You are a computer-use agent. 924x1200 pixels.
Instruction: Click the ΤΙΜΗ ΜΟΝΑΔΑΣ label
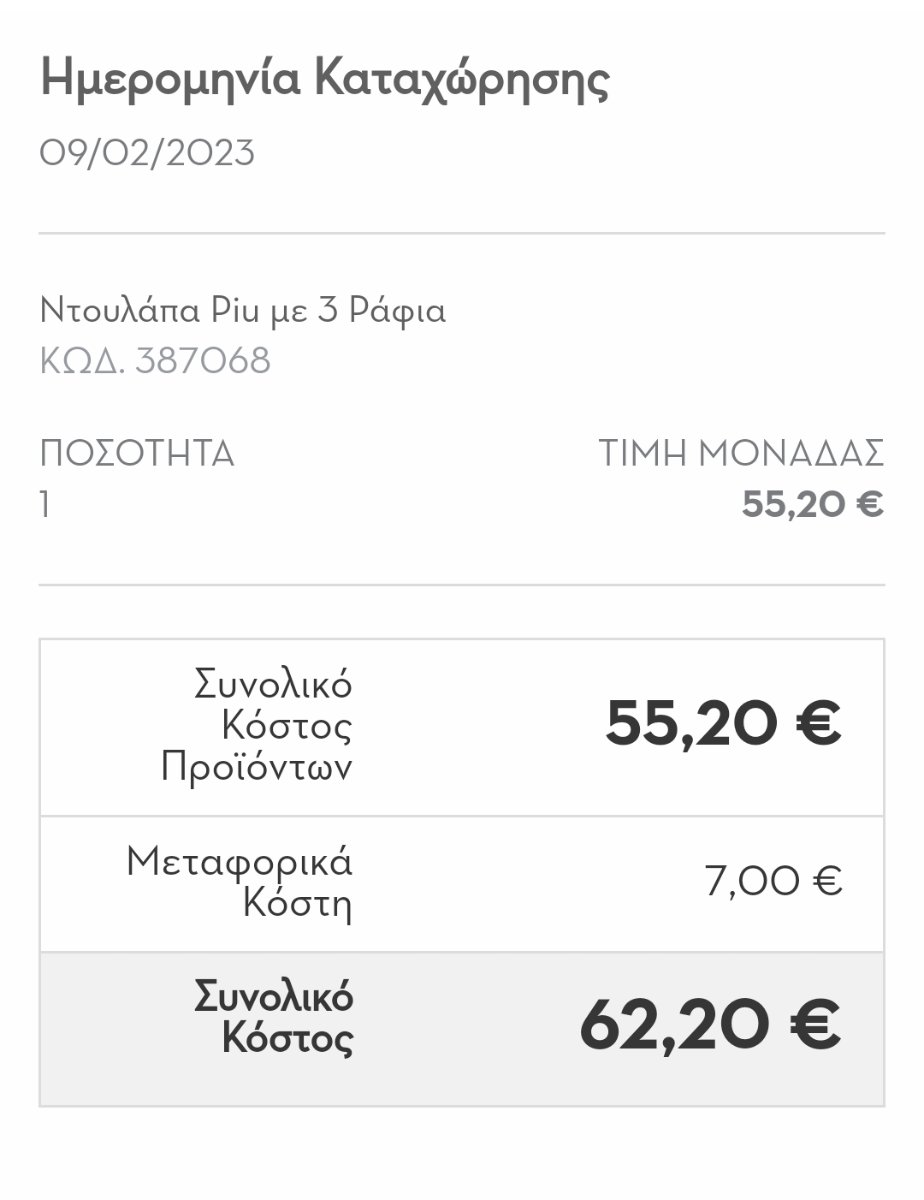pyautogui.click(x=742, y=454)
